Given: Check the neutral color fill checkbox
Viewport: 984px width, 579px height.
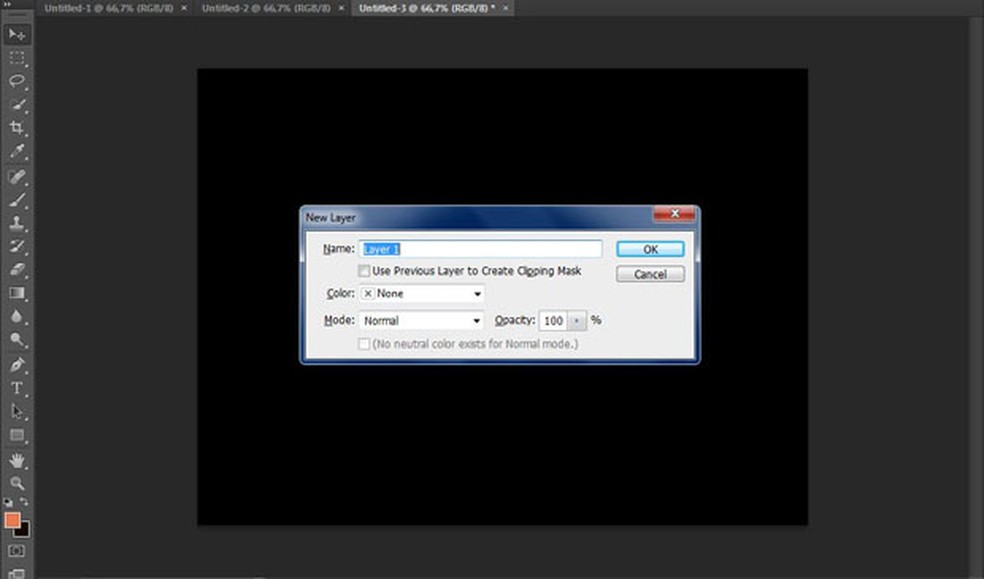Looking at the screenshot, I should pos(363,344).
